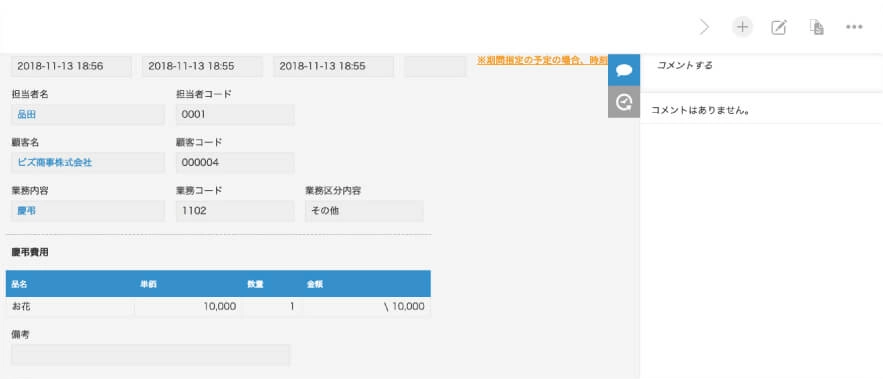
Task: Duplicate the record with copy icon
Action: tap(816, 27)
